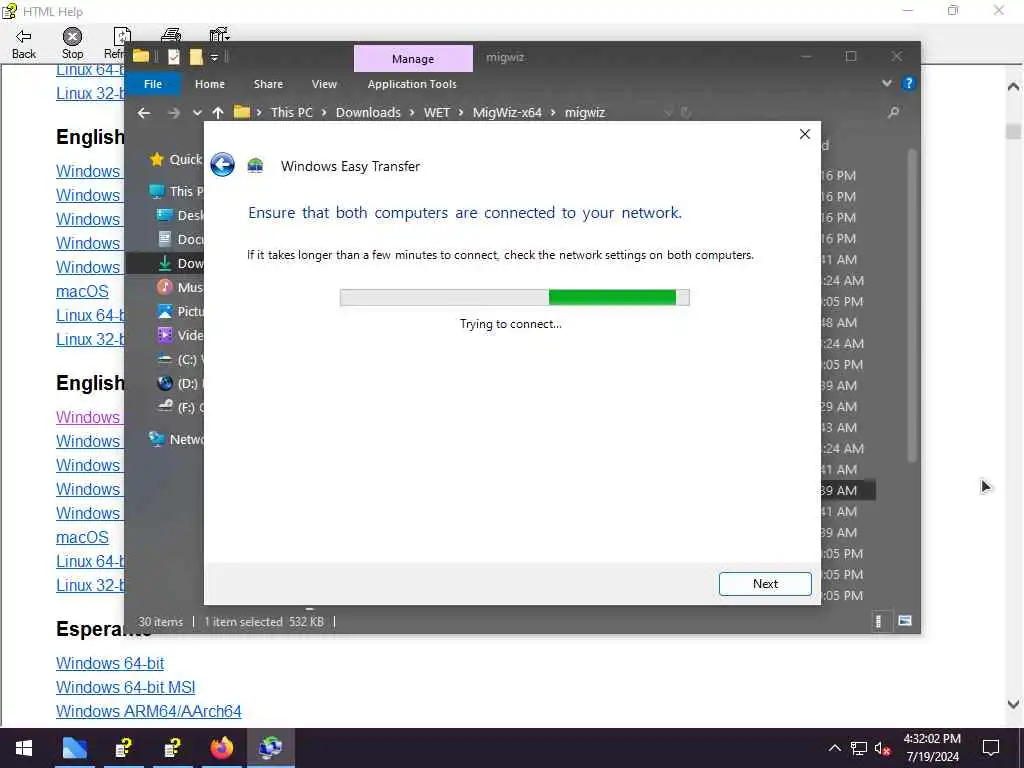Open Videos folder in navigation pane

180,335
